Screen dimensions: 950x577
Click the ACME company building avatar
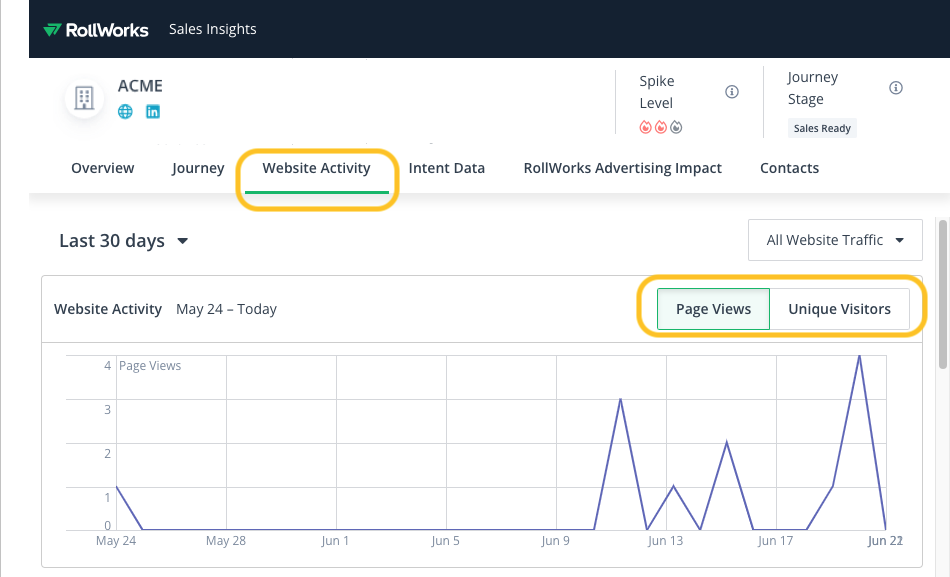(85, 98)
